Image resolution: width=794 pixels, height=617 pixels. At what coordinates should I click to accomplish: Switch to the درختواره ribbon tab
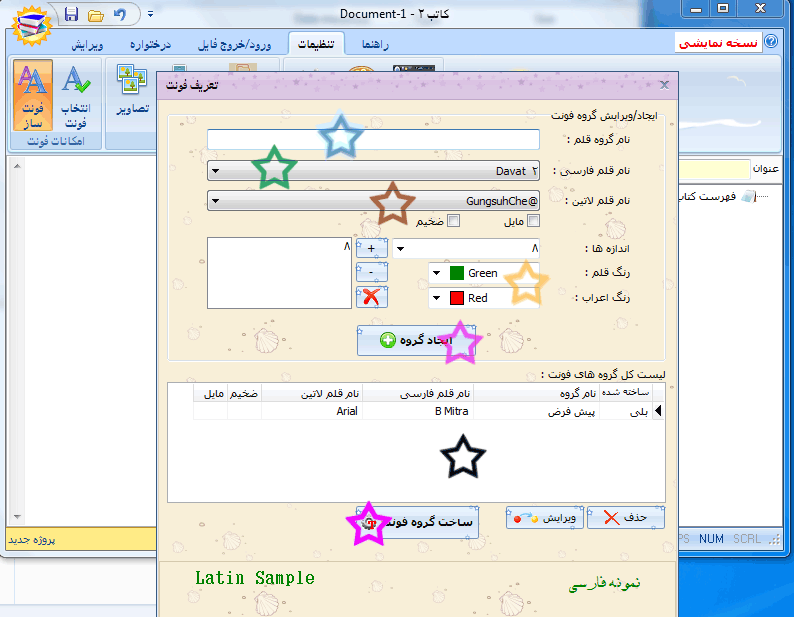(x=150, y=45)
